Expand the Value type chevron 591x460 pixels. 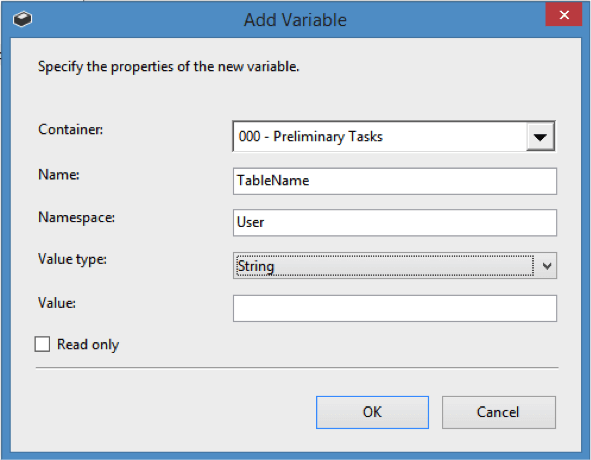coord(547,266)
